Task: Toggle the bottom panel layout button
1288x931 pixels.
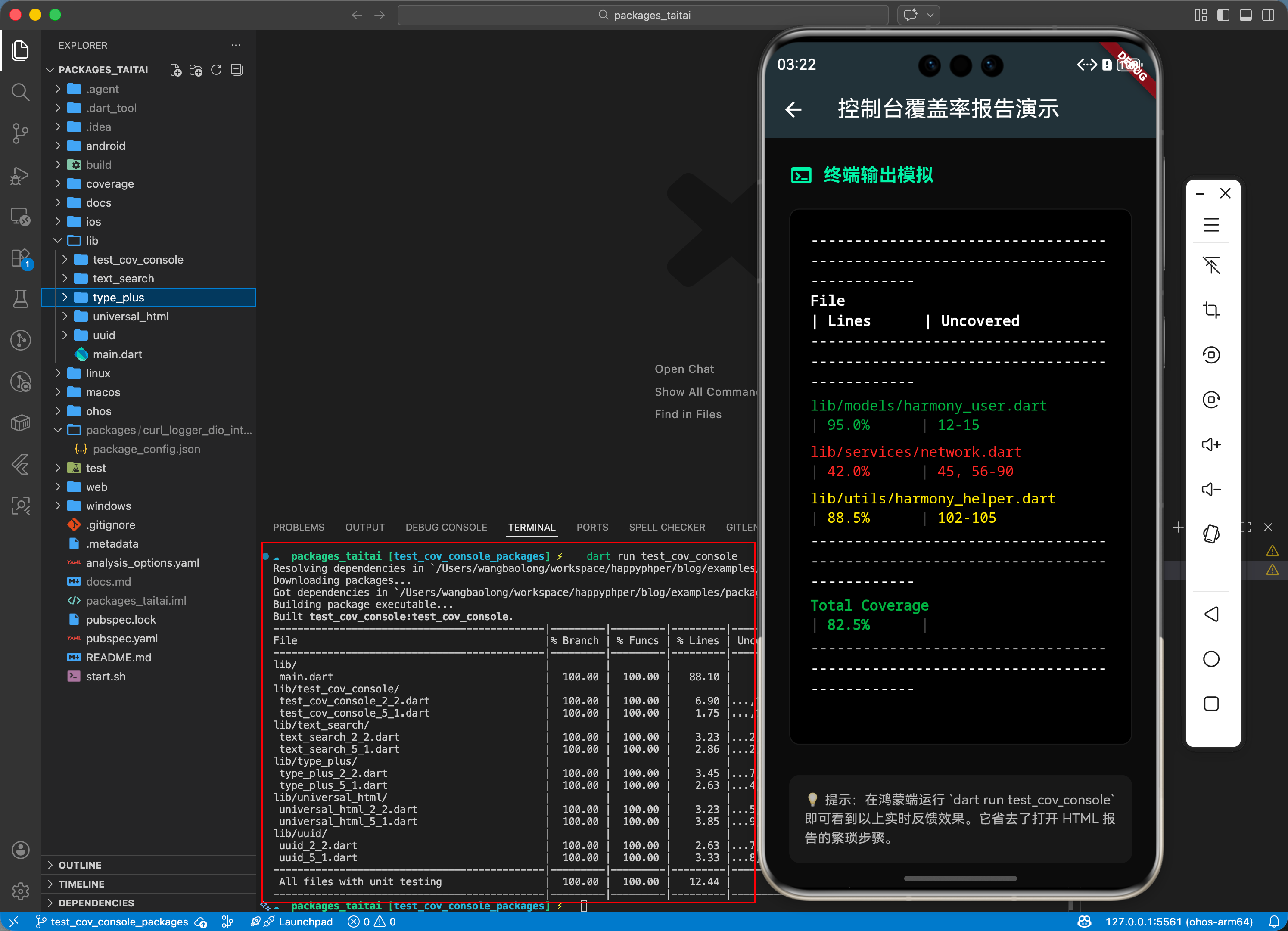Action: coord(1245,16)
